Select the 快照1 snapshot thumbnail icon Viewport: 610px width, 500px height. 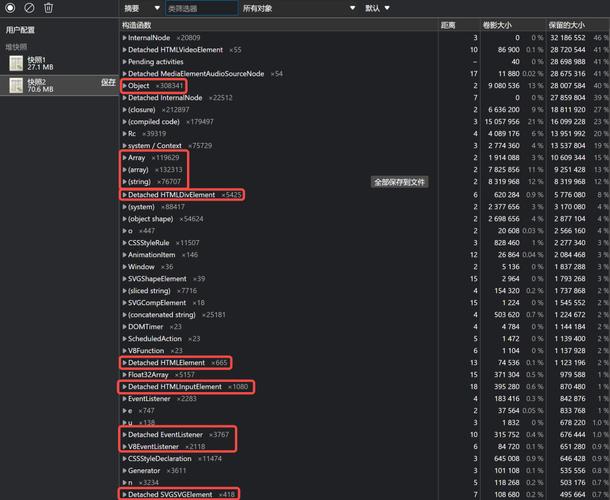point(16,62)
